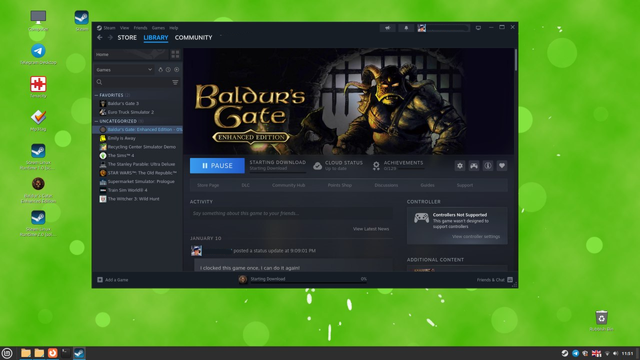Click the download progress bar at bottom
This screenshot has width=640, height=360.
click(x=308, y=280)
